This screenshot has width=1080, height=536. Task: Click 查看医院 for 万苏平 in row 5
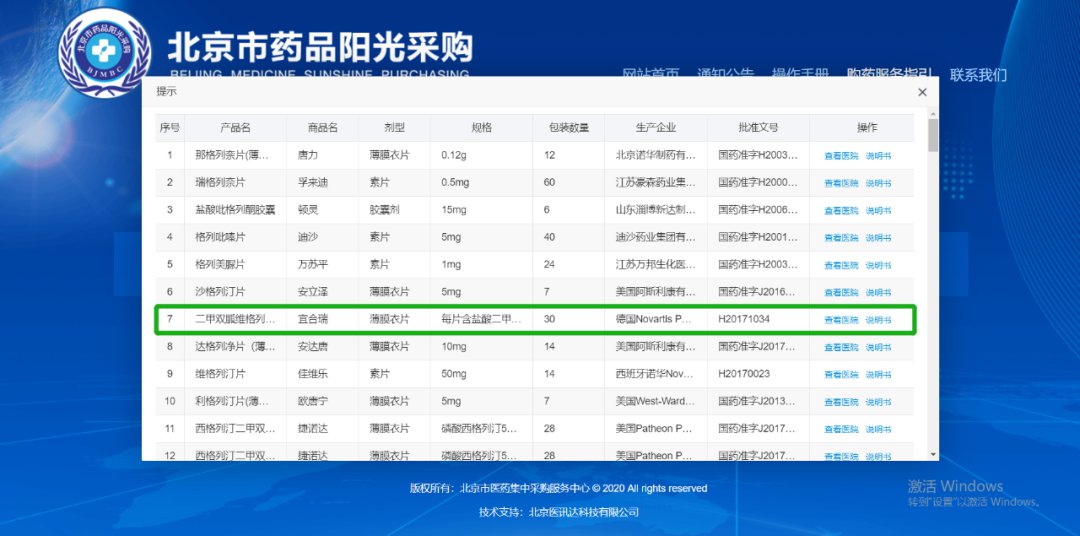click(840, 265)
